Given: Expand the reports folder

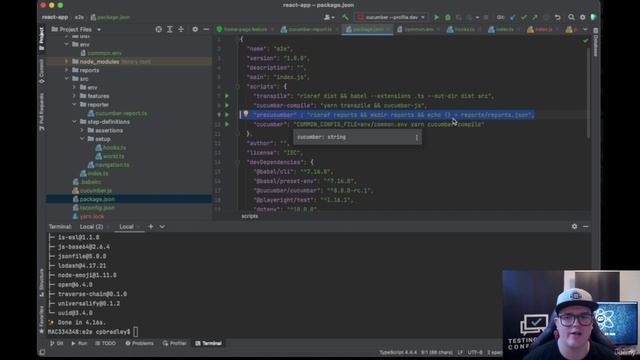Looking at the screenshot, I should coord(67,70).
